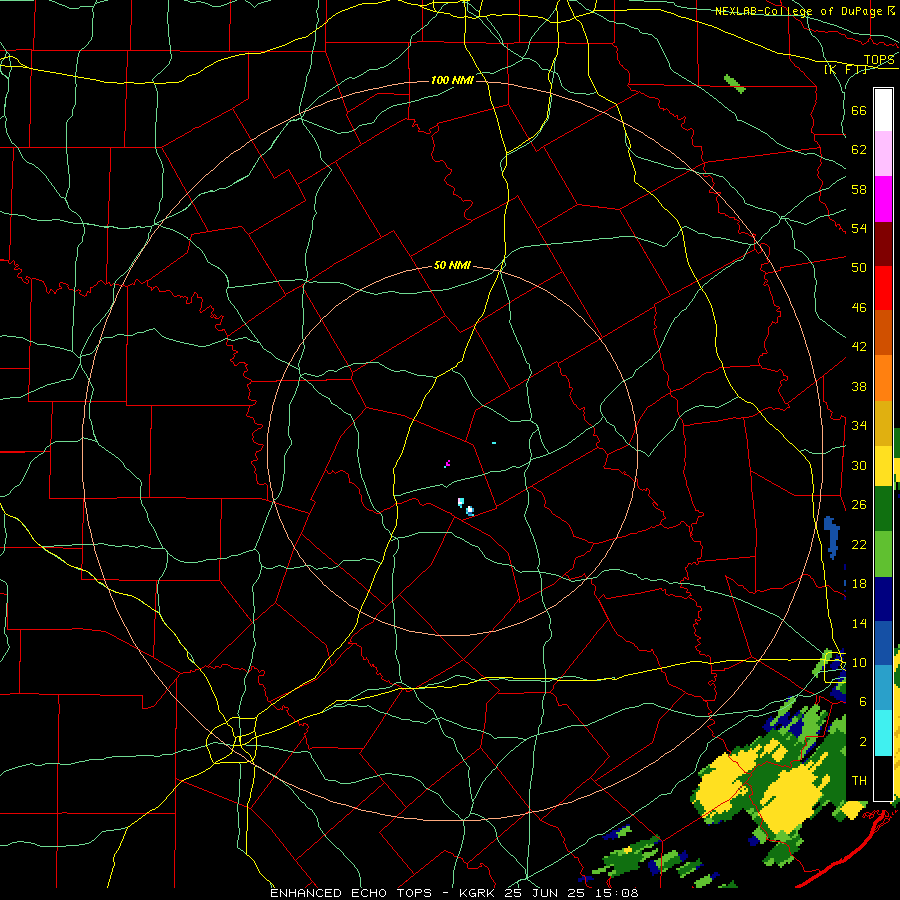Pick the light blue legend swatch
Screen dimensions: 900x900
(x=883, y=687)
